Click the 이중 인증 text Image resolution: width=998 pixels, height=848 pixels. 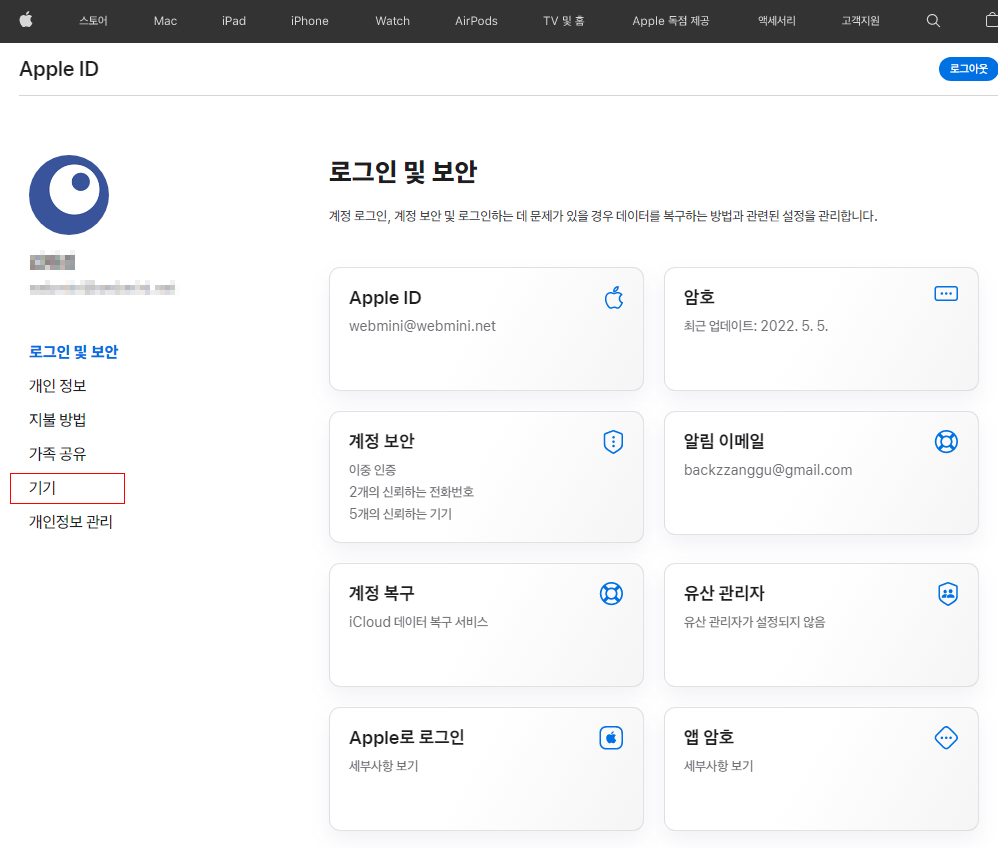pyautogui.click(x=372, y=470)
